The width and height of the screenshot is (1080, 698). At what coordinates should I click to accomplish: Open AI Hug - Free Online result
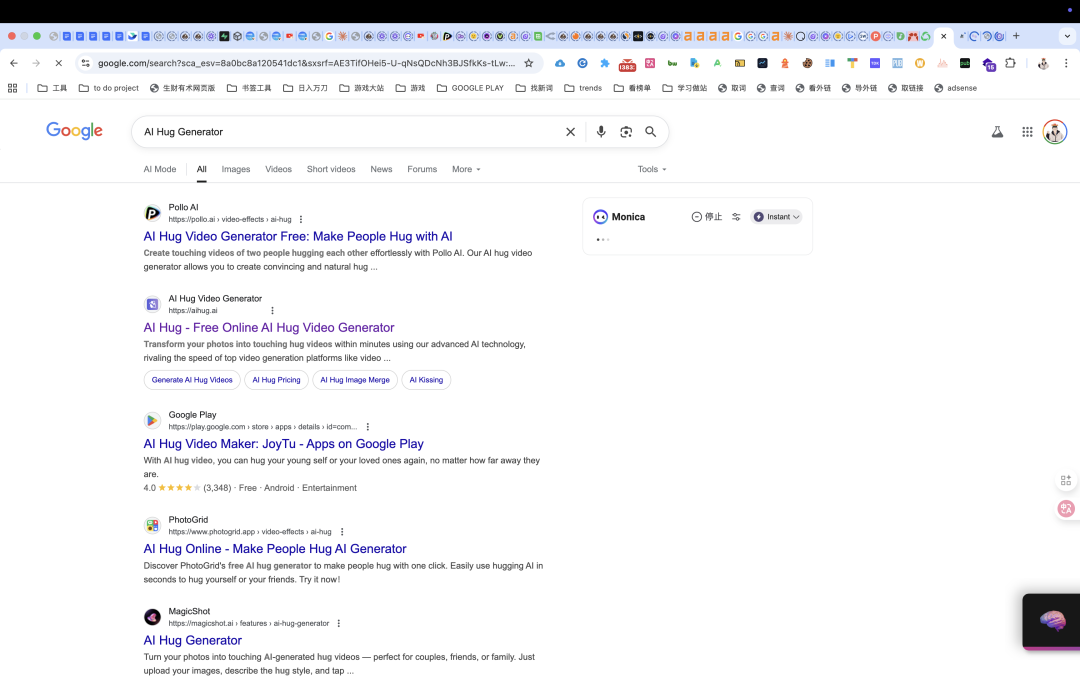[x=269, y=327]
